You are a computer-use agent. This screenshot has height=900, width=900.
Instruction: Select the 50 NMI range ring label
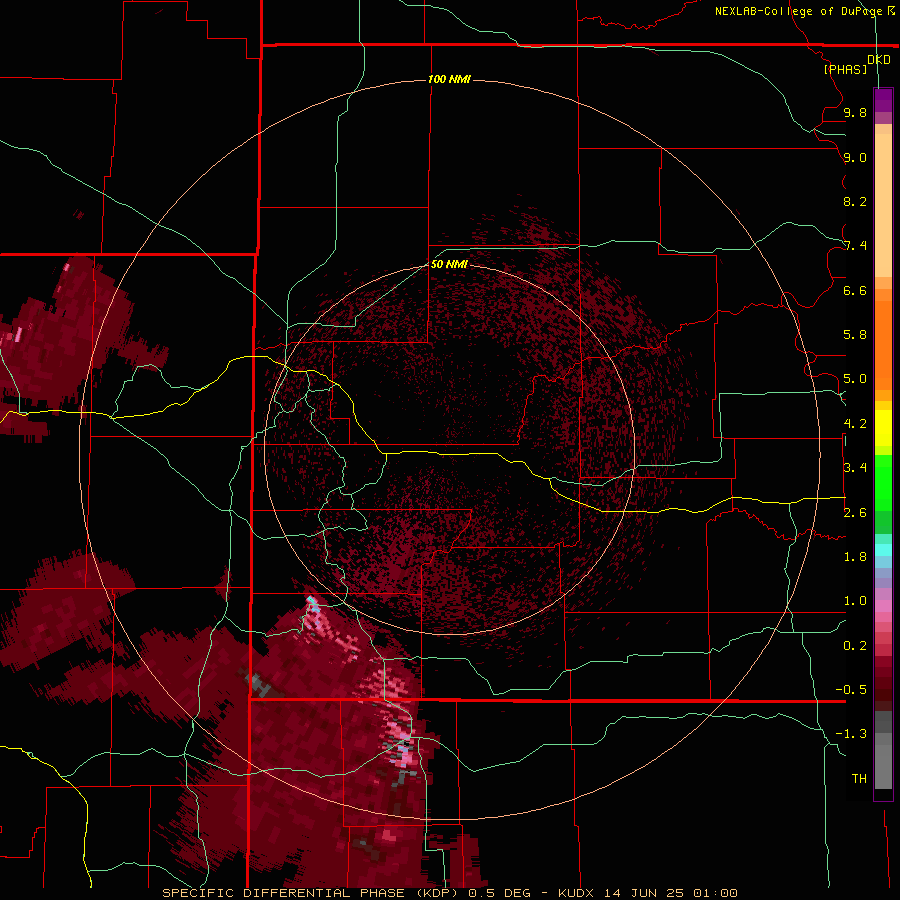coord(449,264)
